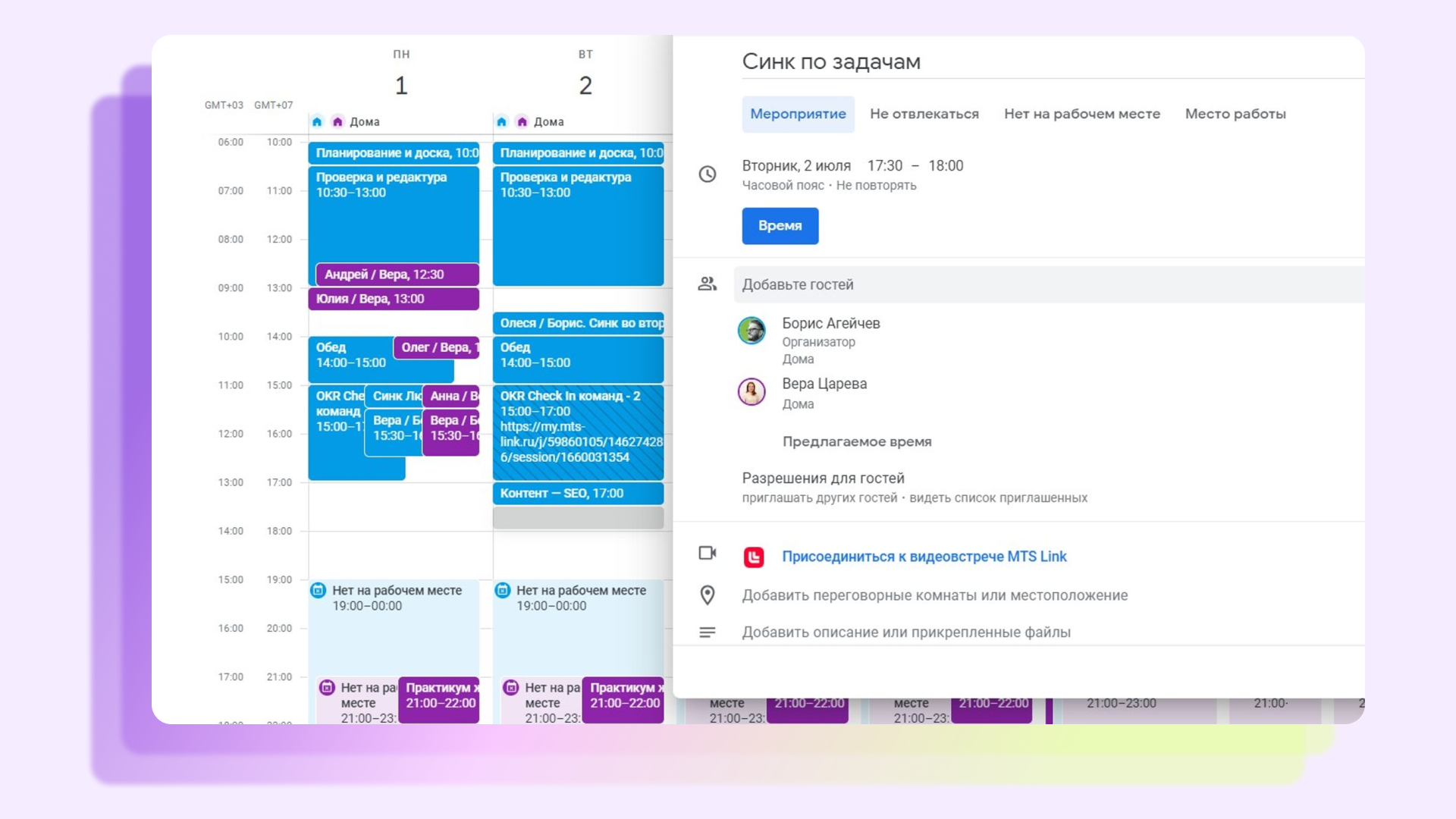Click Monday's blue home location icon

coord(317,121)
